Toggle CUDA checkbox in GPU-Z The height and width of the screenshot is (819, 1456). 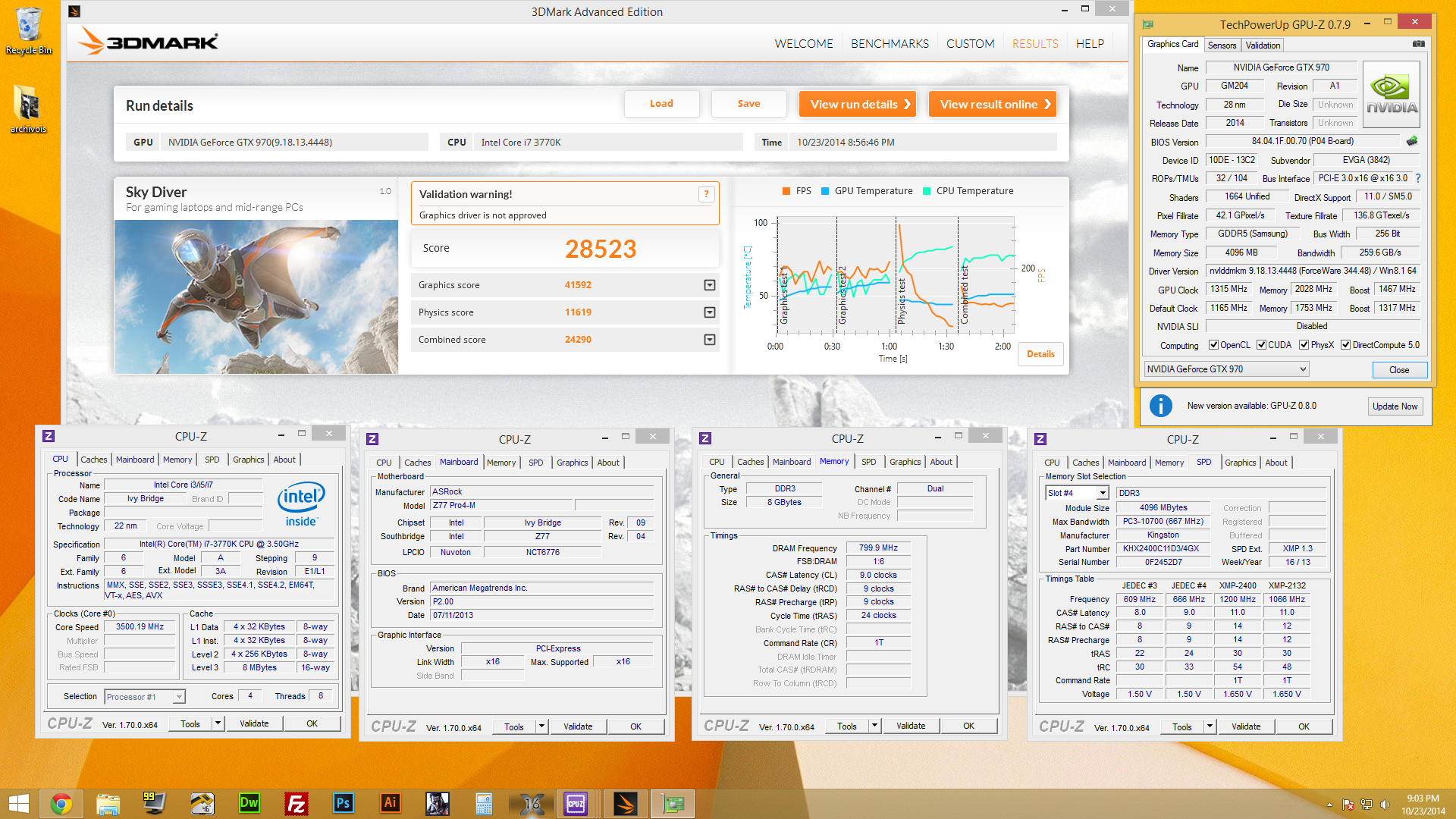[x=1261, y=345]
